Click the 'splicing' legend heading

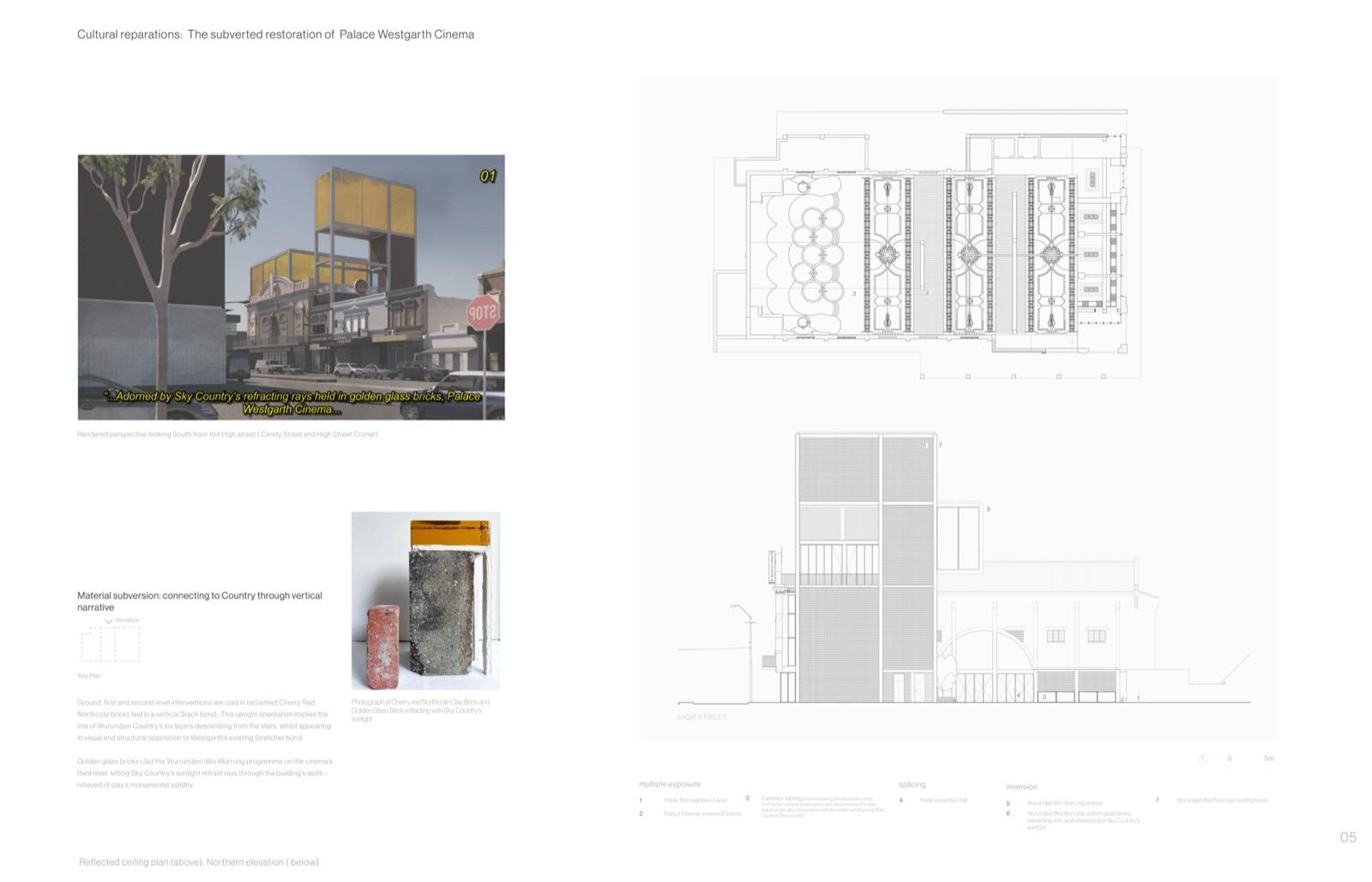click(x=912, y=784)
